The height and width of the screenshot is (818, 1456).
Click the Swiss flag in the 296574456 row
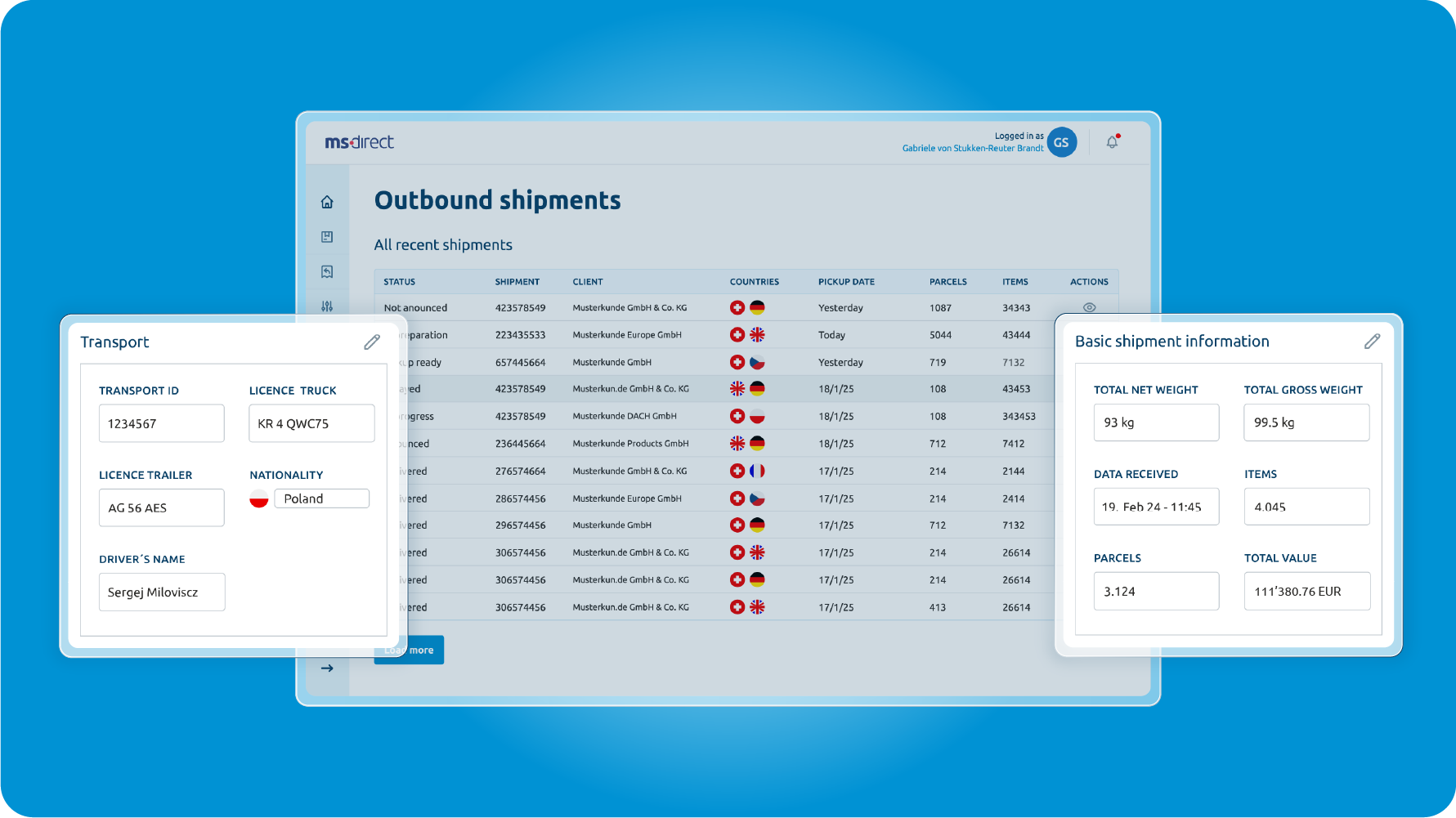pos(737,525)
